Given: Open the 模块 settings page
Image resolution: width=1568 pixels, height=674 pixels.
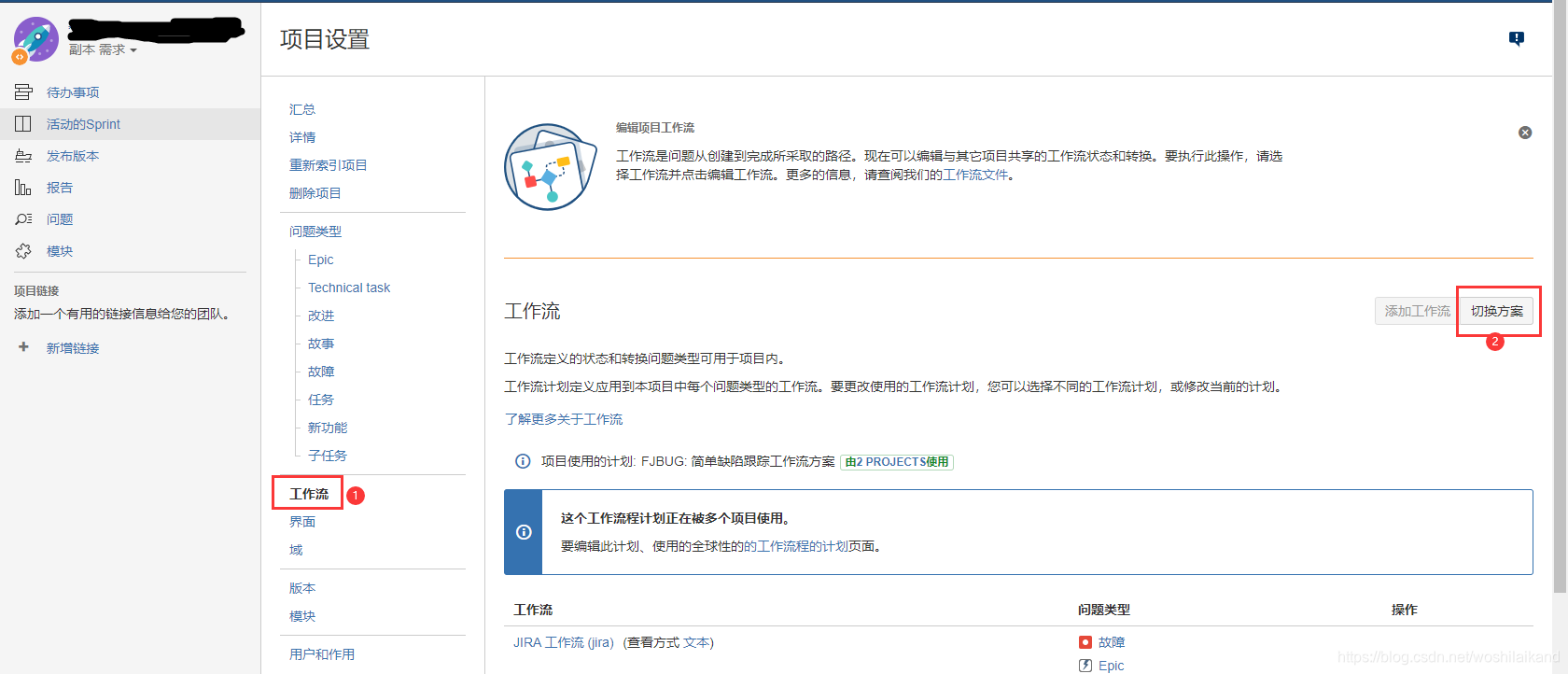Looking at the screenshot, I should 302,616.
